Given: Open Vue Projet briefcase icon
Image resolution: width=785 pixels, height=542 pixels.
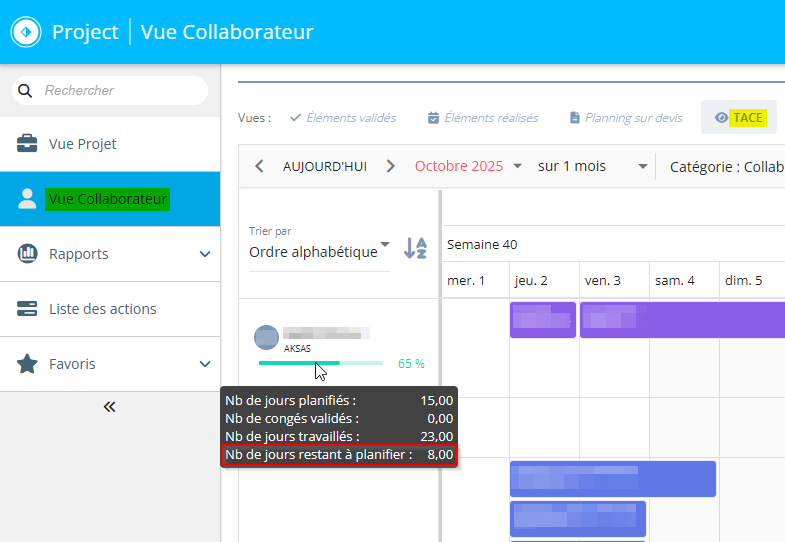Looking at the screenshot, I should click(x=27, y=144).
